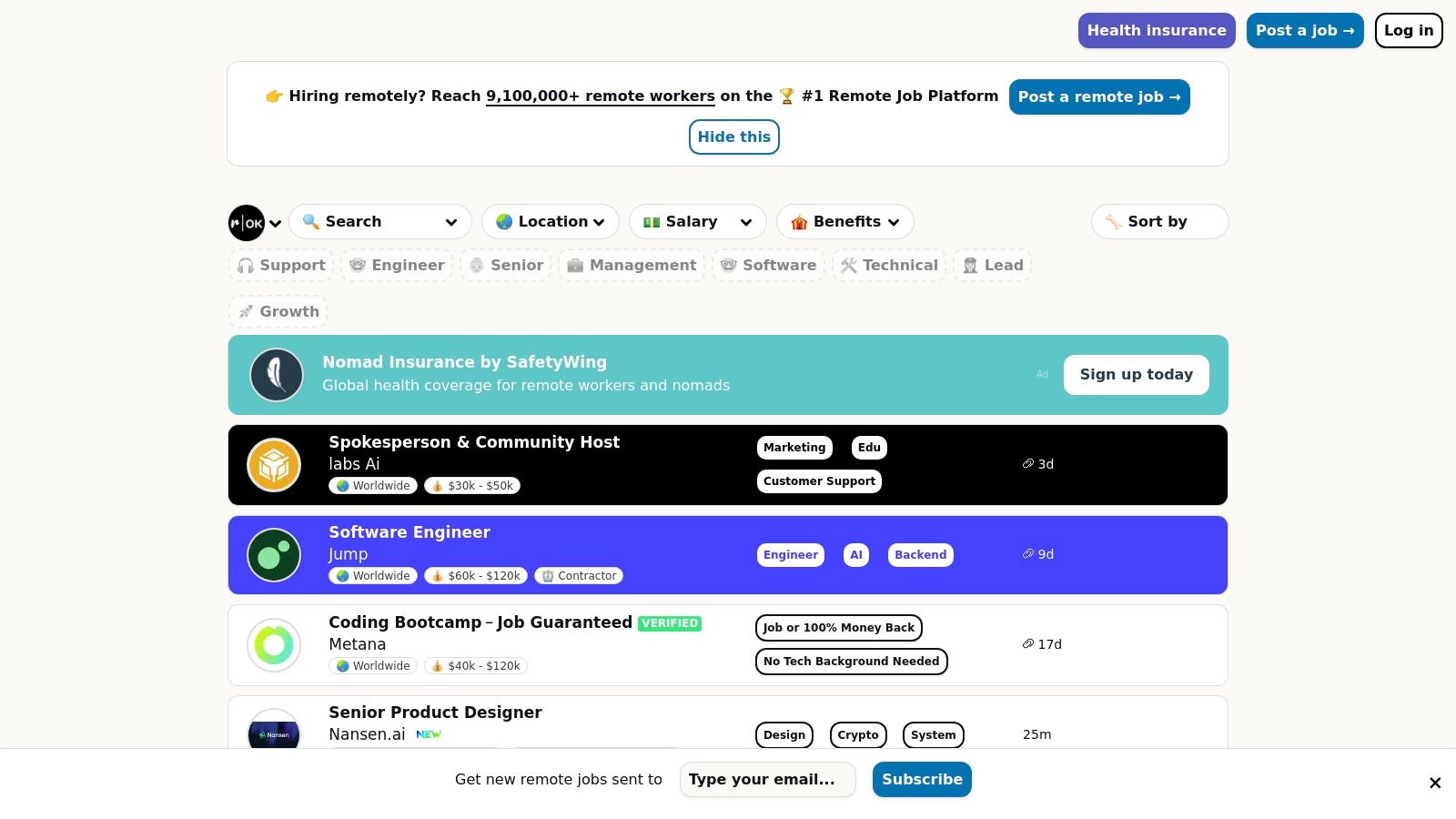Click the Metana company logo
The width and height of the screenshot is (1456, 819).
coord(274,645)
